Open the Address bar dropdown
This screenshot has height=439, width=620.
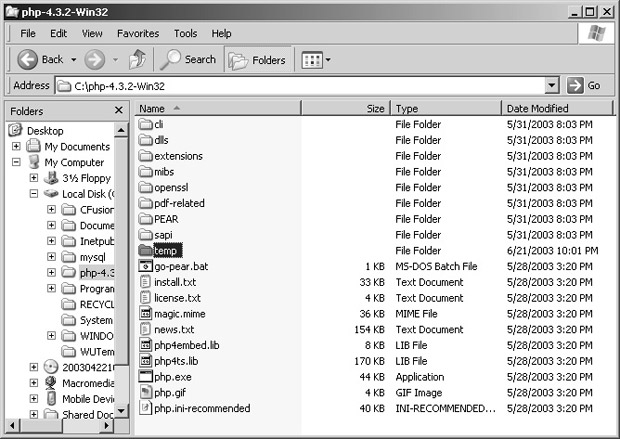tap(552, 85)
